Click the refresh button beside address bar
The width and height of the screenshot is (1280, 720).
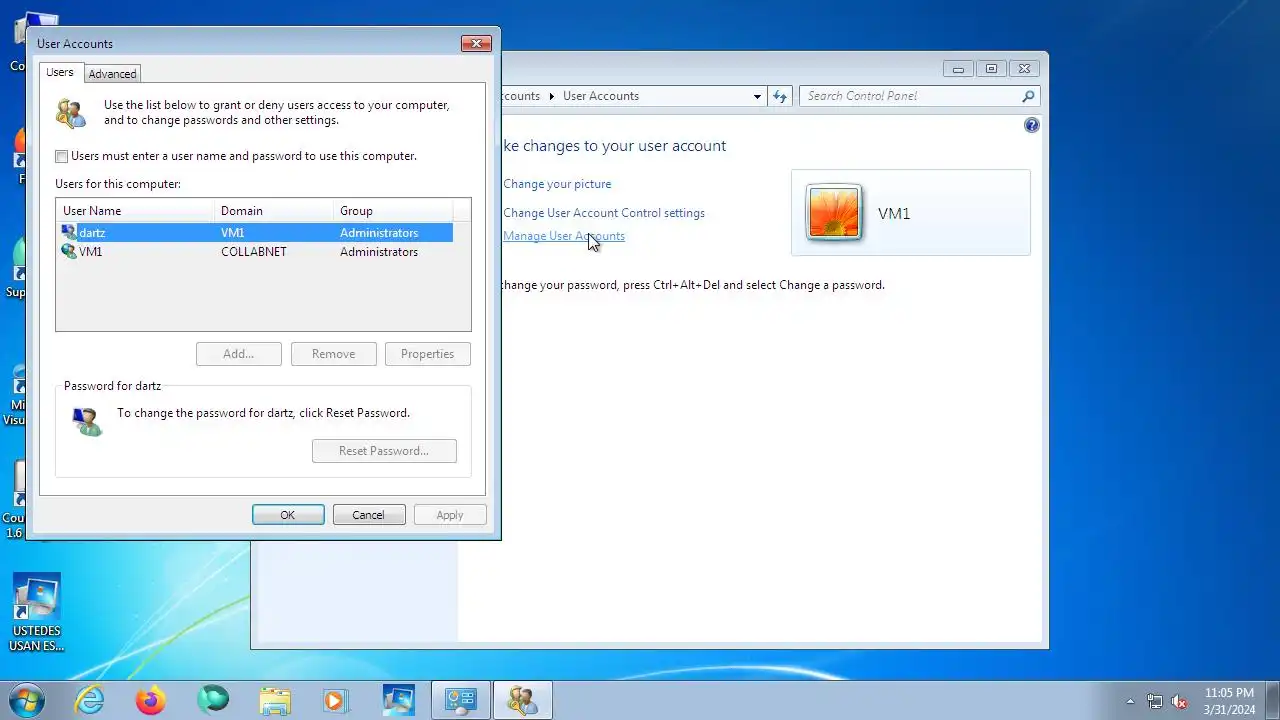click(x=781, y=96)
